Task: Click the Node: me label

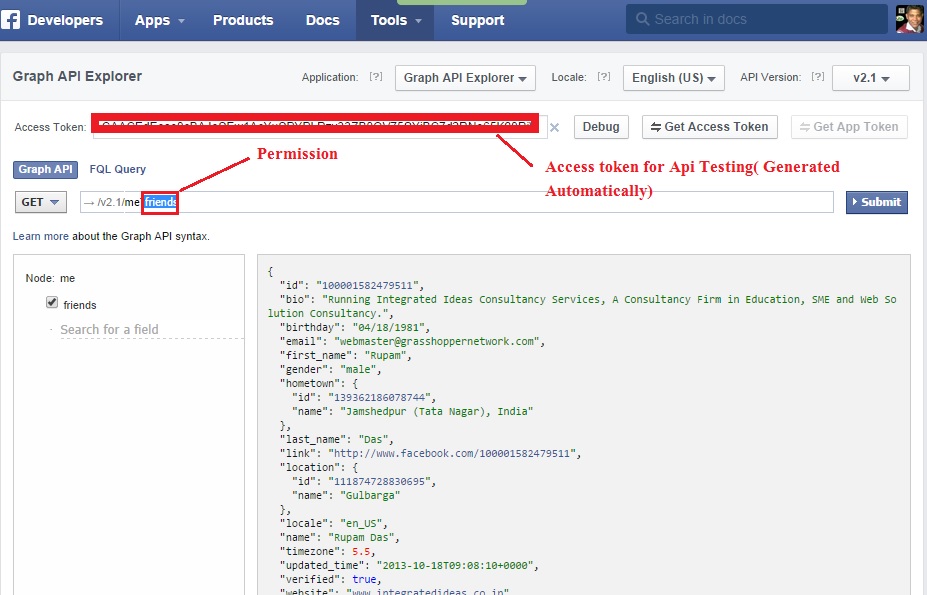Action: pyautogui.click(x=50, y=278)
